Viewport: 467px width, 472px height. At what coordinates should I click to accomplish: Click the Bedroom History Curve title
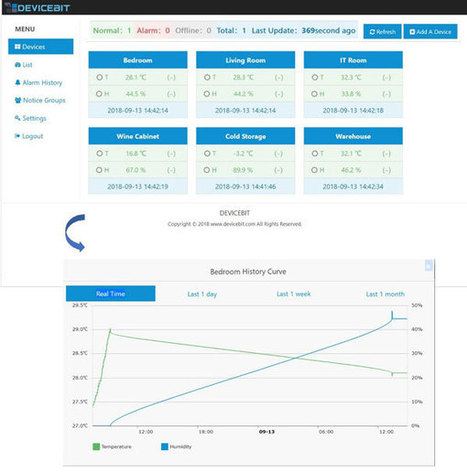pyautogui.click(x=248, y=271)
